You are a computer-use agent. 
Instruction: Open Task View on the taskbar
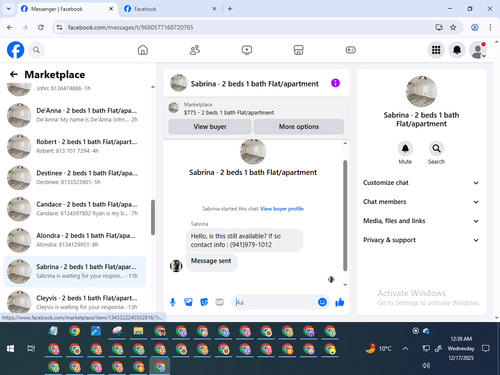(x=31, y=349)
